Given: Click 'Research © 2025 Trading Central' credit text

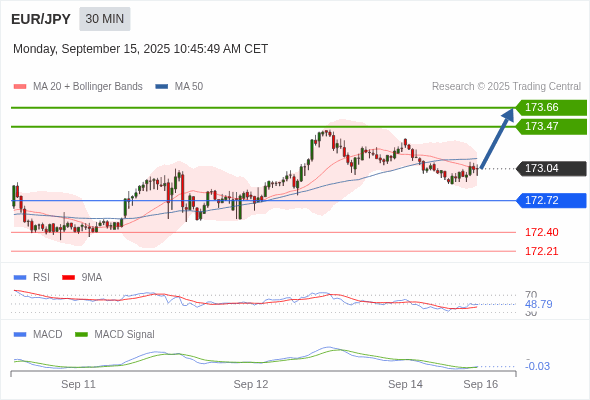Looking at the screenshot, I should tap(506, 87).
